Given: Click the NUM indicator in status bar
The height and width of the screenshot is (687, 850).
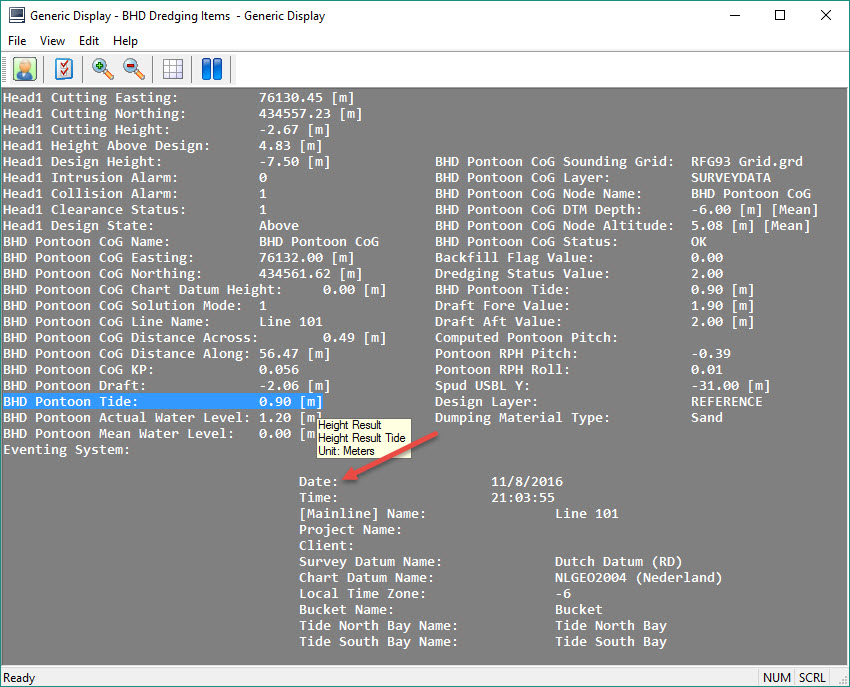Looking at the screenshot, I should [777, 678].
